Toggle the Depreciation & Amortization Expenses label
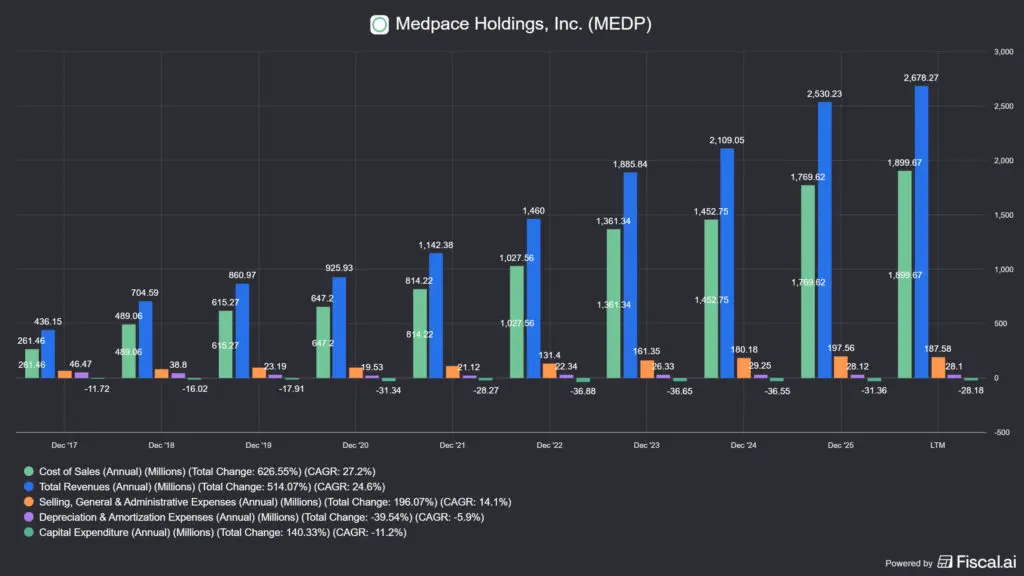This screenshot has width=1024, height=576. [261, 517]
